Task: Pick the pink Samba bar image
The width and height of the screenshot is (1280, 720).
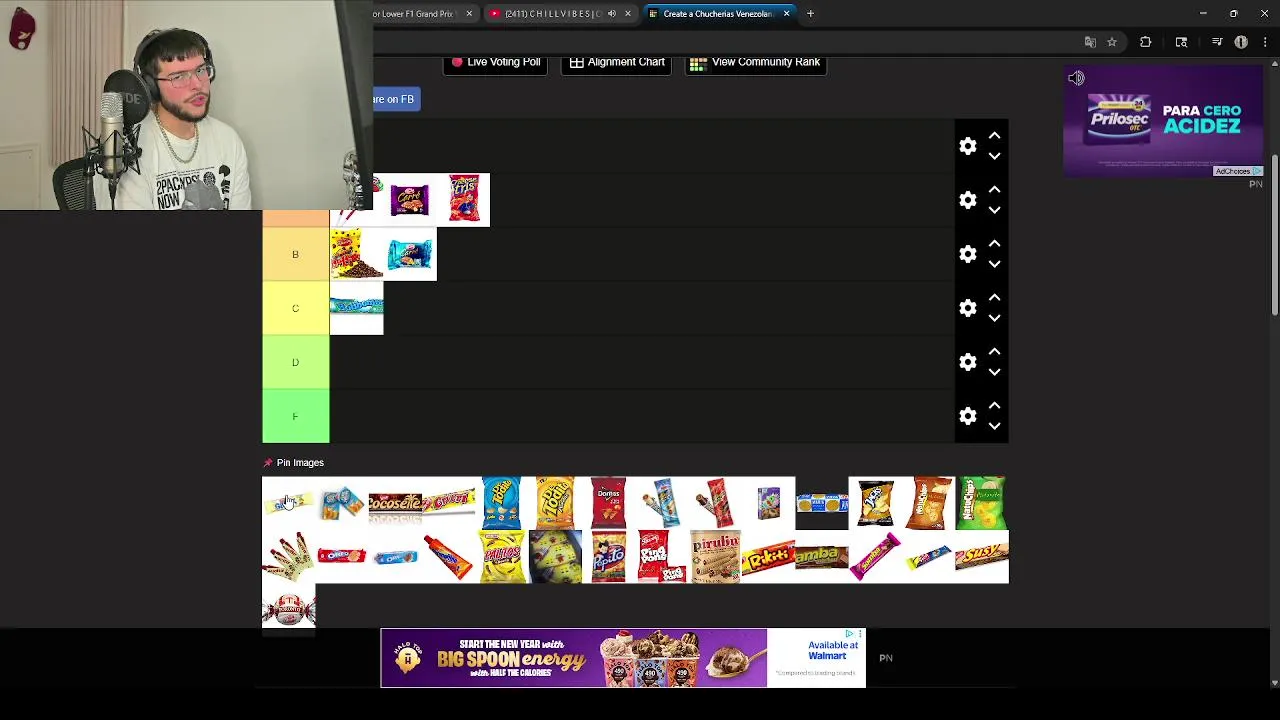Action: [x=875, y=557]
